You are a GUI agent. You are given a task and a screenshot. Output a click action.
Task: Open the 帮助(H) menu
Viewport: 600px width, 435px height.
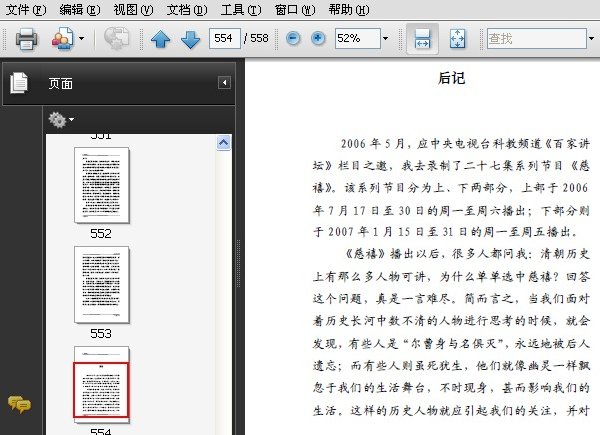(x=349, y=10)
